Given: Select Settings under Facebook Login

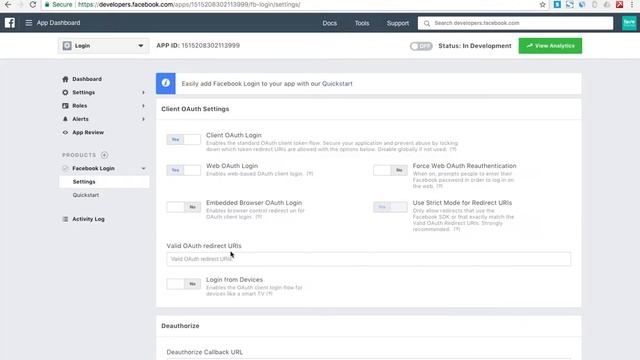Looking at the screenshot, I should coord(104,182).
